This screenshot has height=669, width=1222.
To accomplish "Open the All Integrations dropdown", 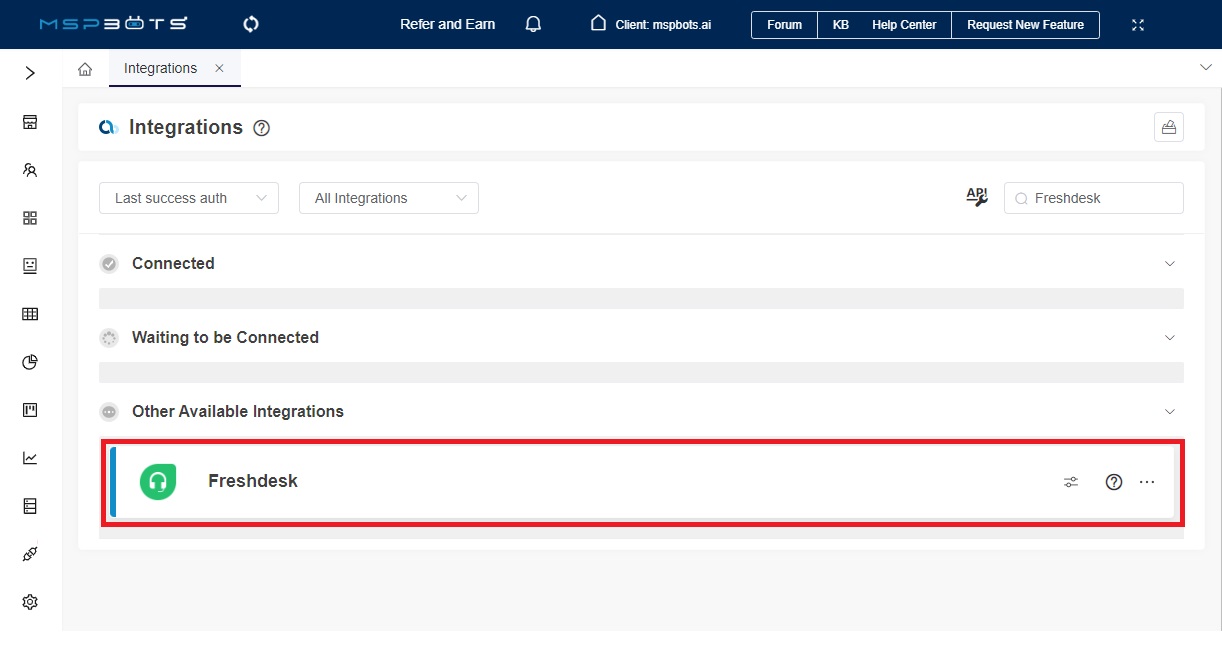I will (x=388, y=197).
